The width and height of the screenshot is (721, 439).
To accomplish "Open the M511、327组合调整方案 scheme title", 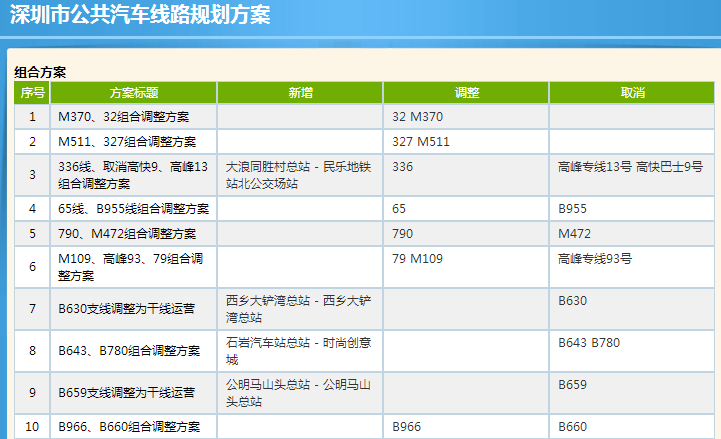I will (x=127, y=142).
